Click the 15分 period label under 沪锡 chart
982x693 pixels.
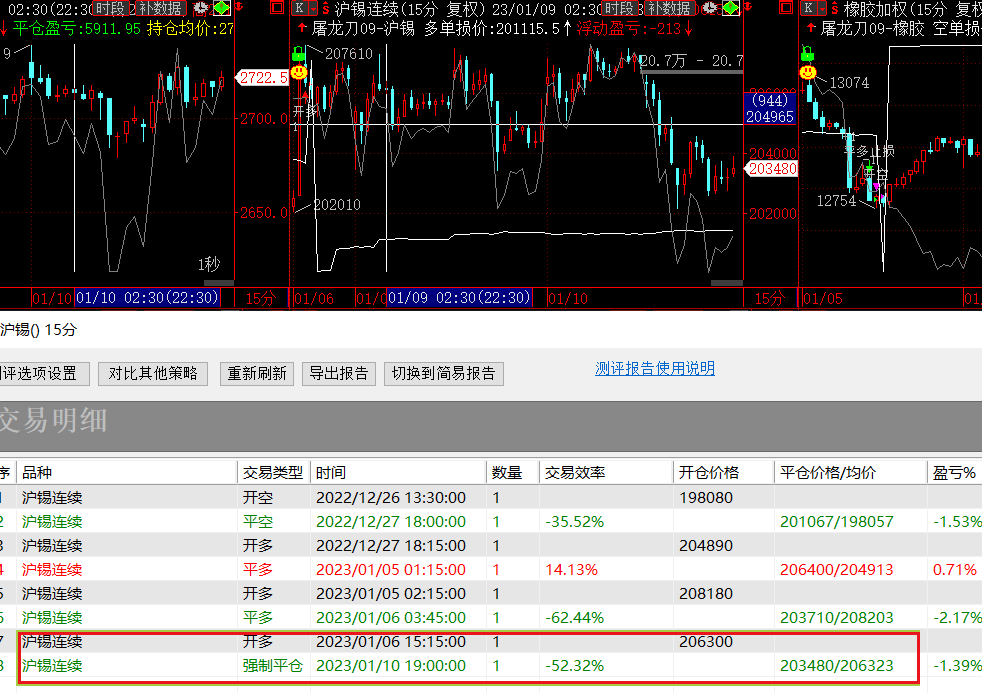[x=769, y=299]
